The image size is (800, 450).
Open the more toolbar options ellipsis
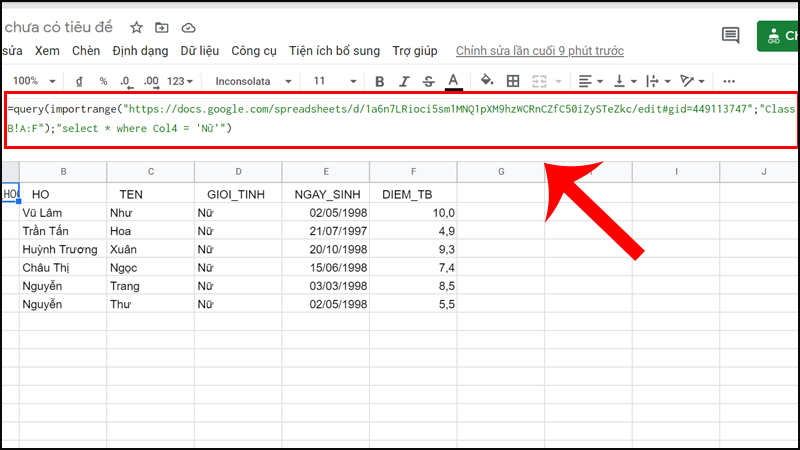[729, 81]
